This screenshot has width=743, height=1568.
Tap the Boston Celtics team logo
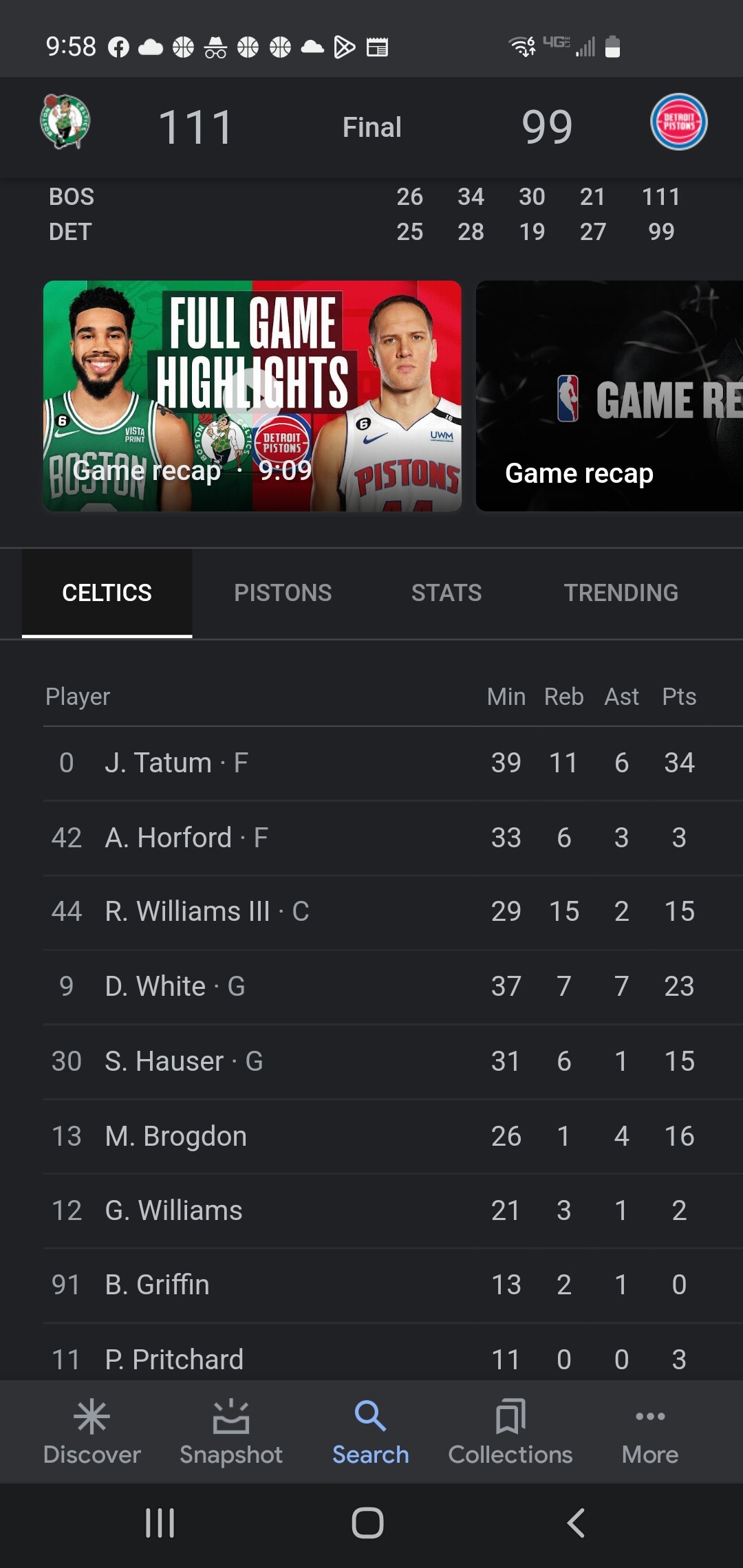pos(65,122)
